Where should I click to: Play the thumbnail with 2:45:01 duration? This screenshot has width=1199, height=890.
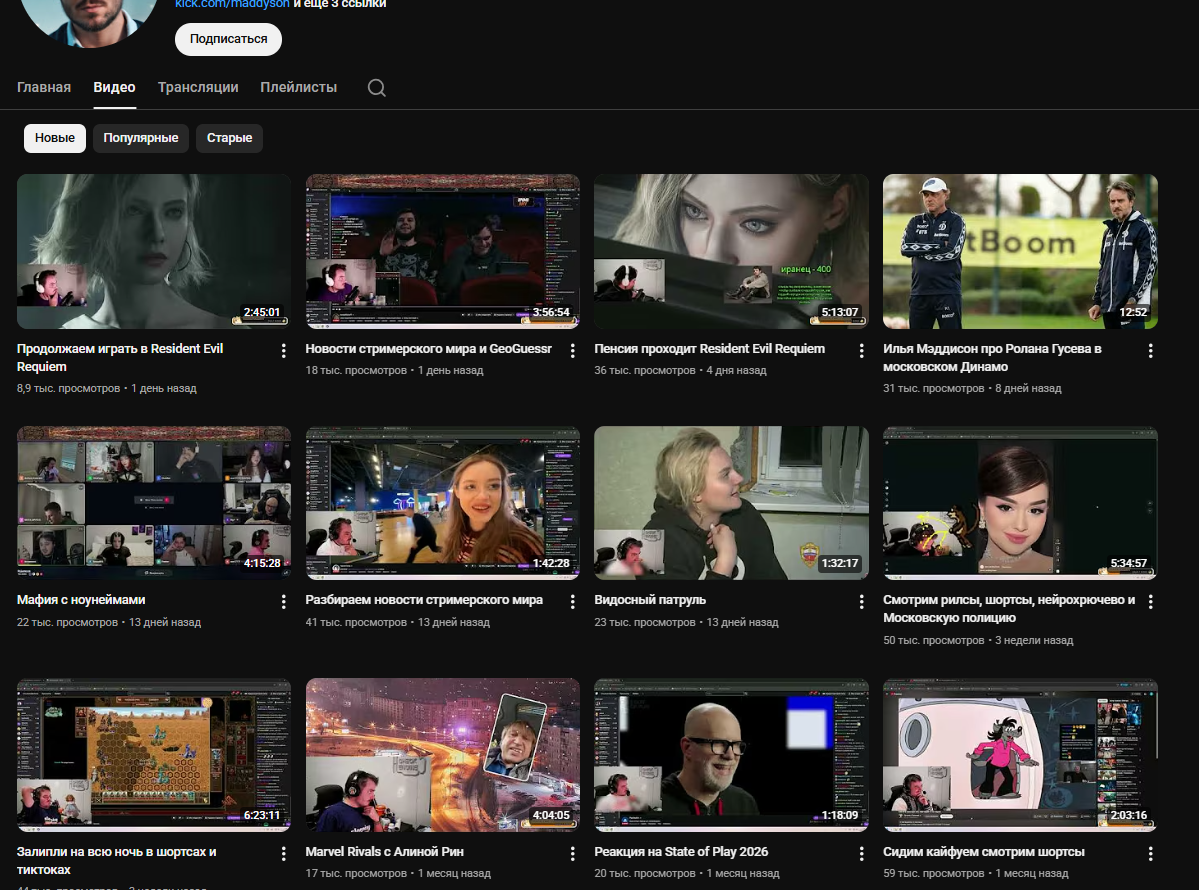tap(154, 252)
